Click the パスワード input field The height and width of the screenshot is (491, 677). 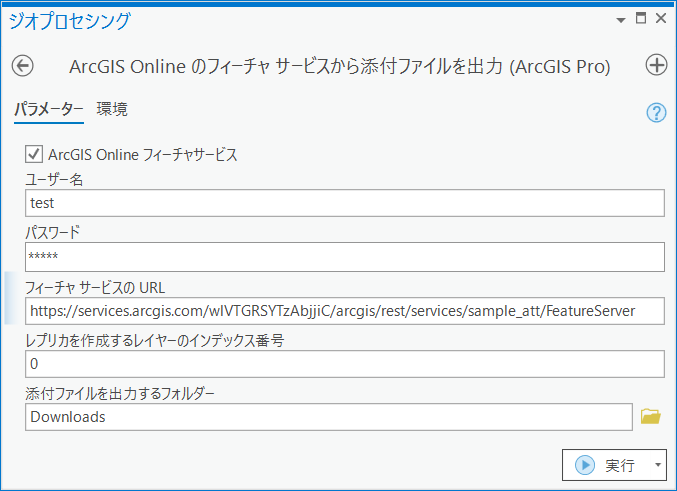click(345, 257)
